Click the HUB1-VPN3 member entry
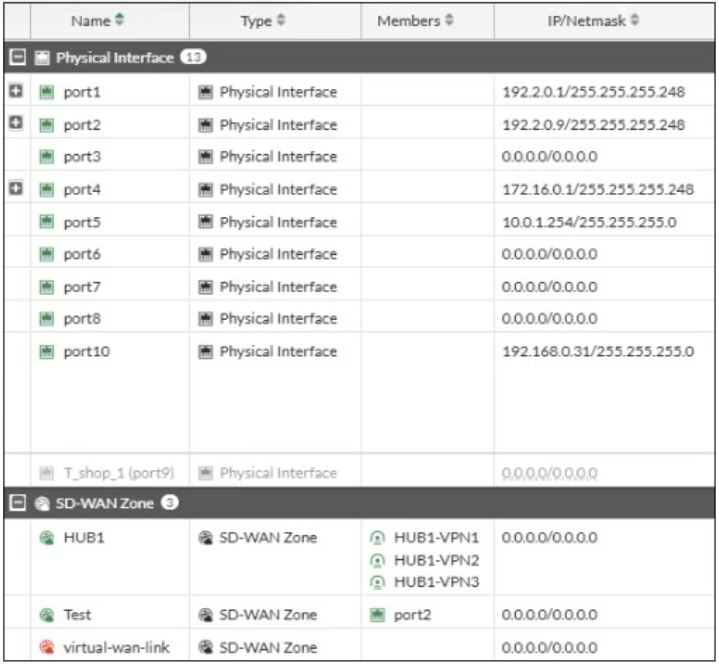This screenshot has height=664, width=719. 436,581
